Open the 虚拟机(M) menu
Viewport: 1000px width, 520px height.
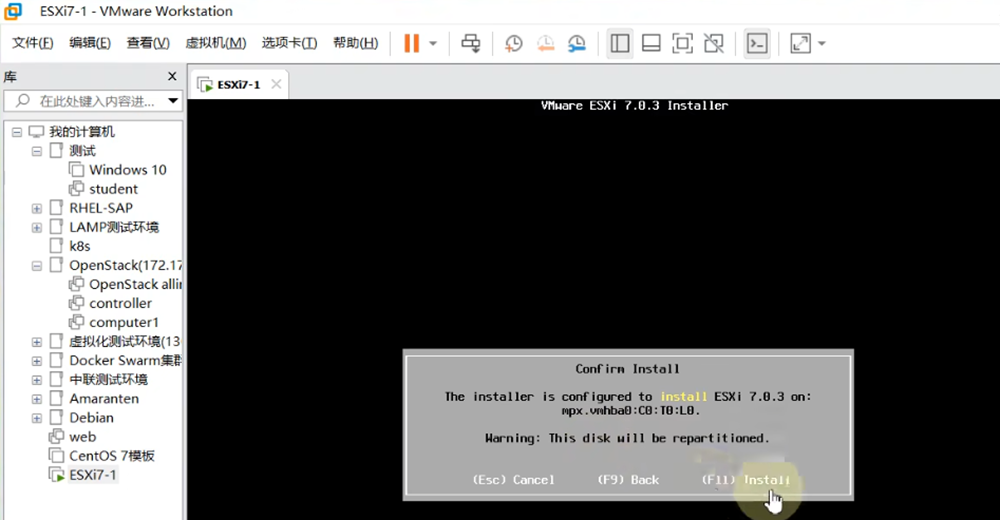point(216,43)
